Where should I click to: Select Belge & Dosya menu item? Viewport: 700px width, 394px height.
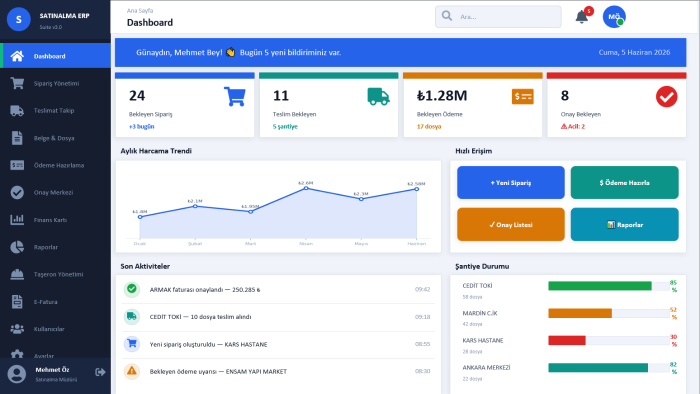(x=55, y=138)
